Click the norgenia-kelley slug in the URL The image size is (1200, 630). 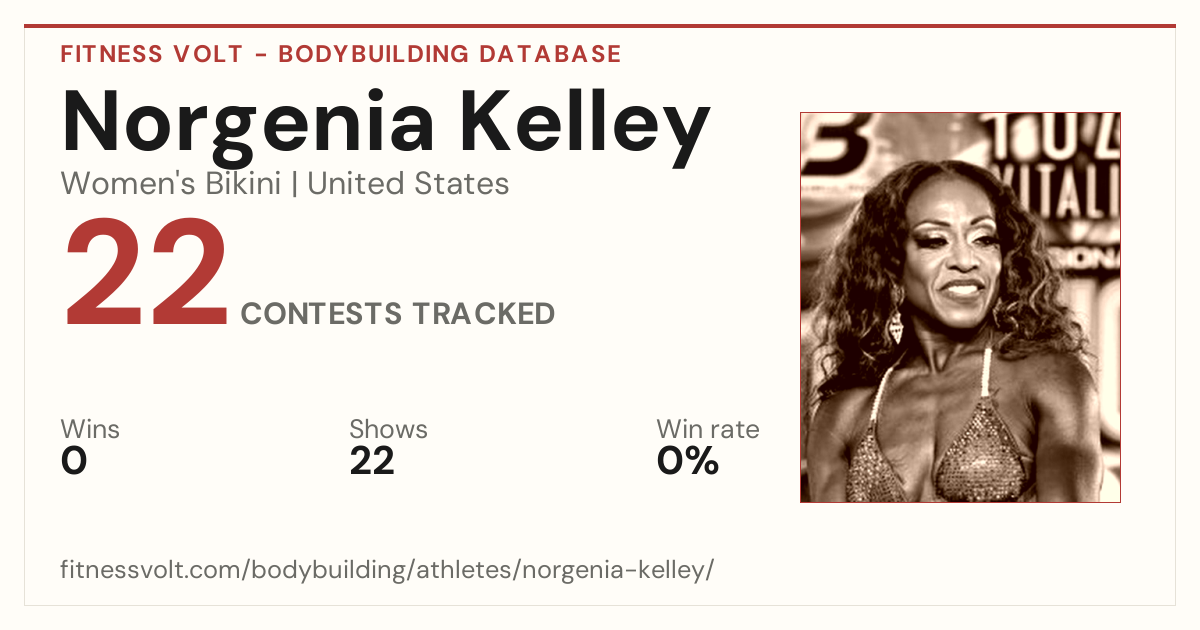click(x=618, y=571)
